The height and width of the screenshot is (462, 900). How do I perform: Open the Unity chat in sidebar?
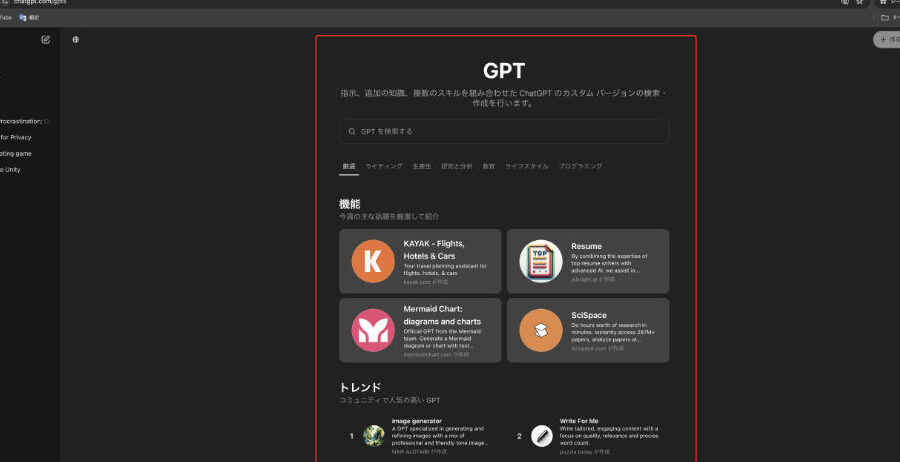(10, 169)
